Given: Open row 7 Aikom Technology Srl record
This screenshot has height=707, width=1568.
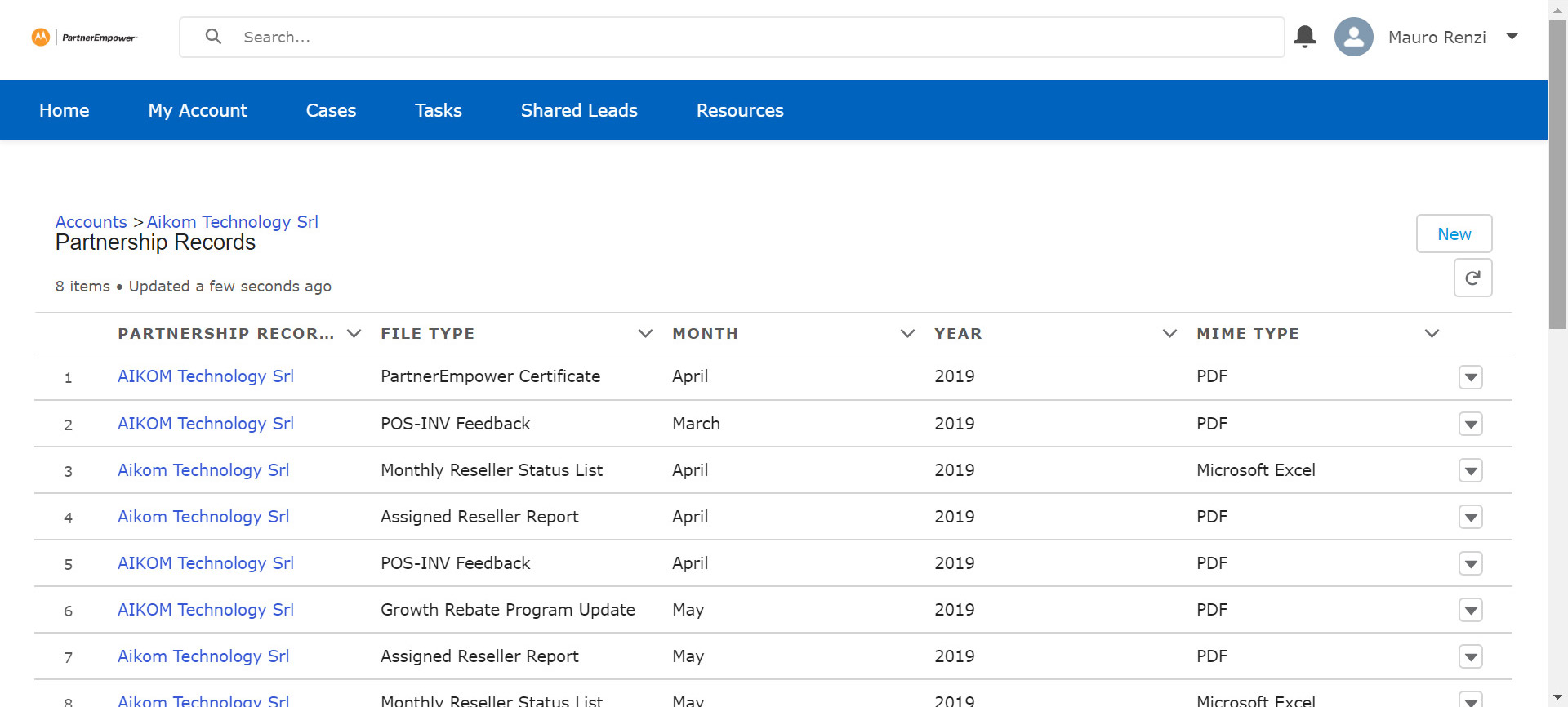Looking at the screenshot, I should pyautogui.click(x=203, y=656).
